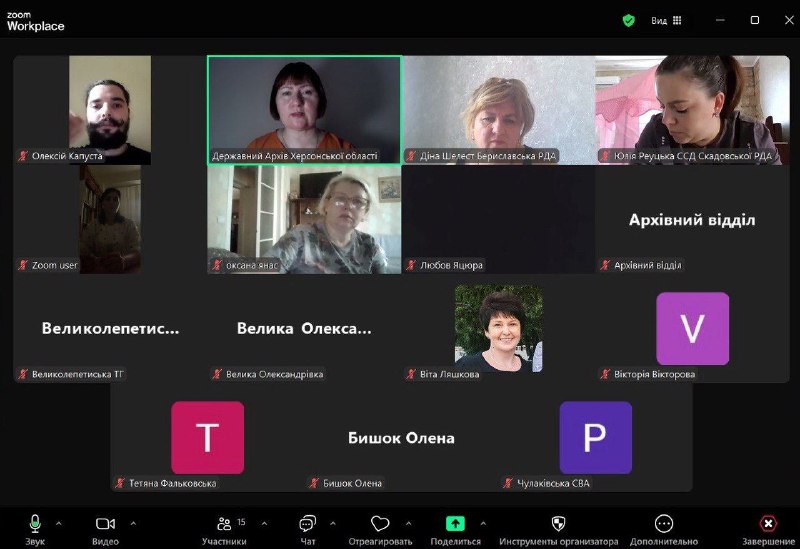This screenshot has height=549, width=800.
Task: Toggle the microphone Звук button
Action: point(35,524)
